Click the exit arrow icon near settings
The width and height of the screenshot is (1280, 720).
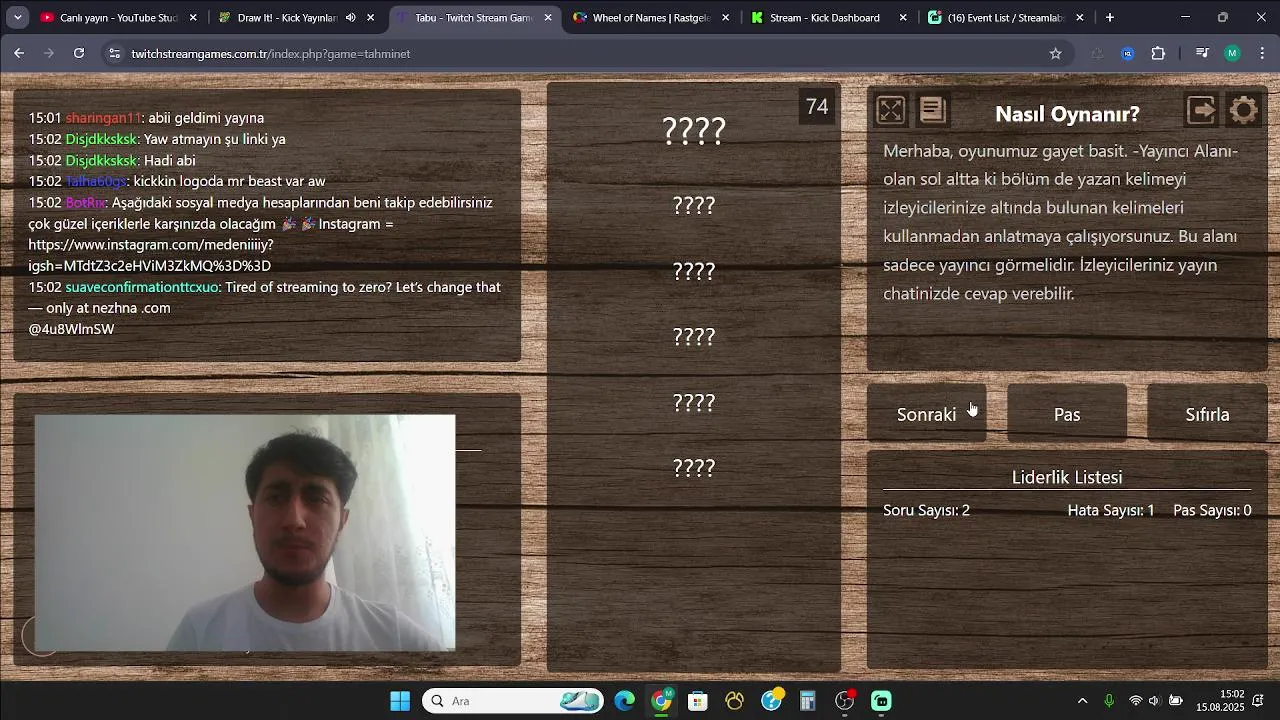click(x=1201, y=110)
